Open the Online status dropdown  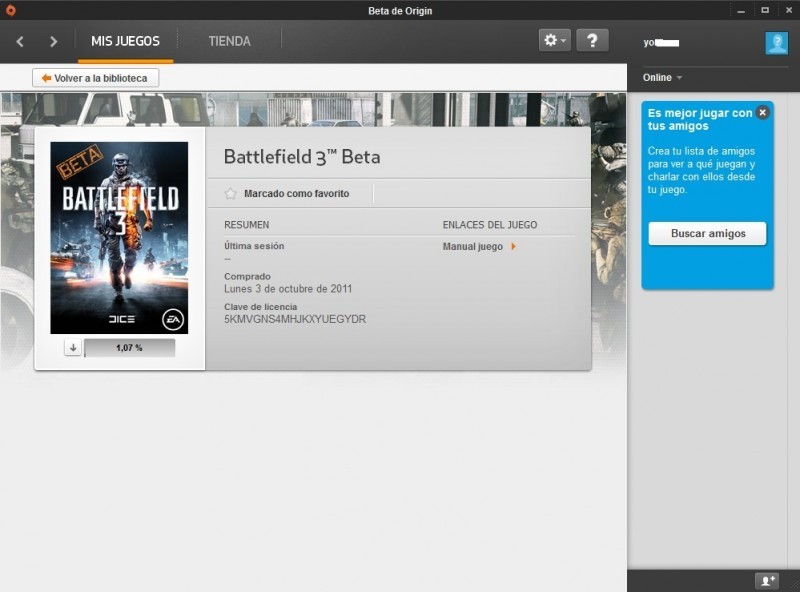click(x=662, y=78)
